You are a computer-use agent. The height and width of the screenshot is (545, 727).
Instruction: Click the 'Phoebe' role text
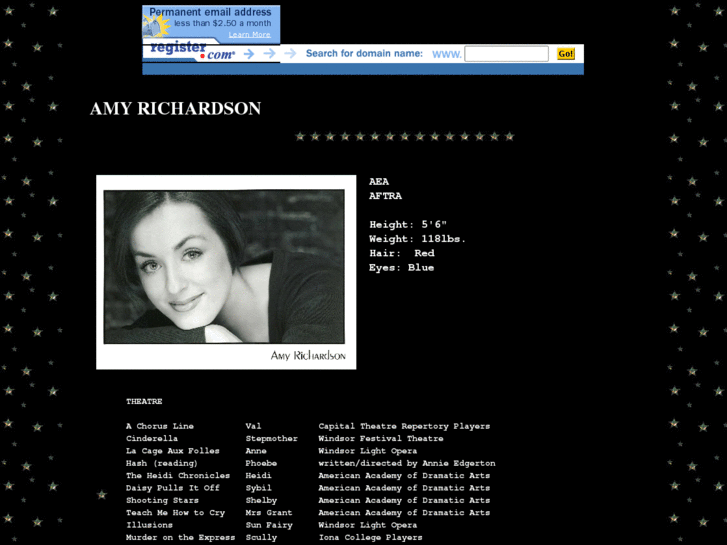tap(261, 463)
